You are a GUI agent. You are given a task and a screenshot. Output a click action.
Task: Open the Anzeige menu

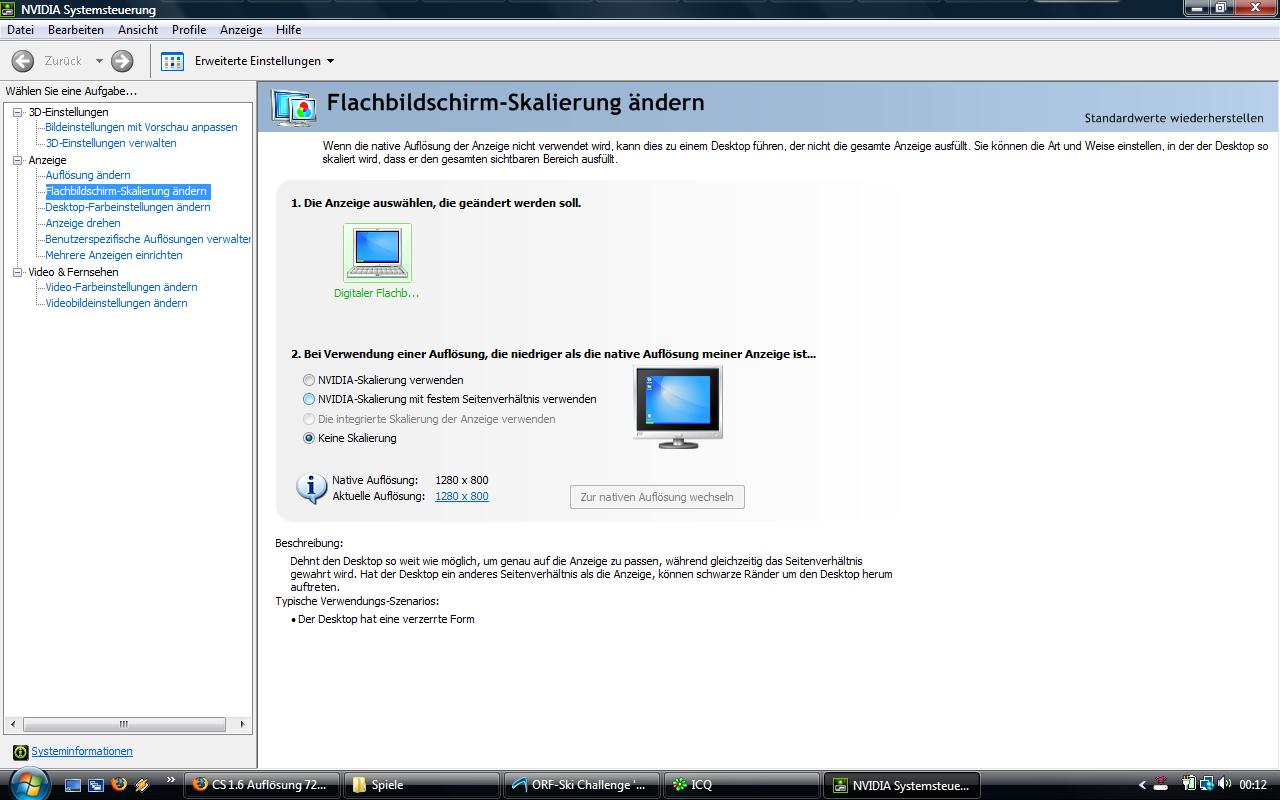point(241,30)
